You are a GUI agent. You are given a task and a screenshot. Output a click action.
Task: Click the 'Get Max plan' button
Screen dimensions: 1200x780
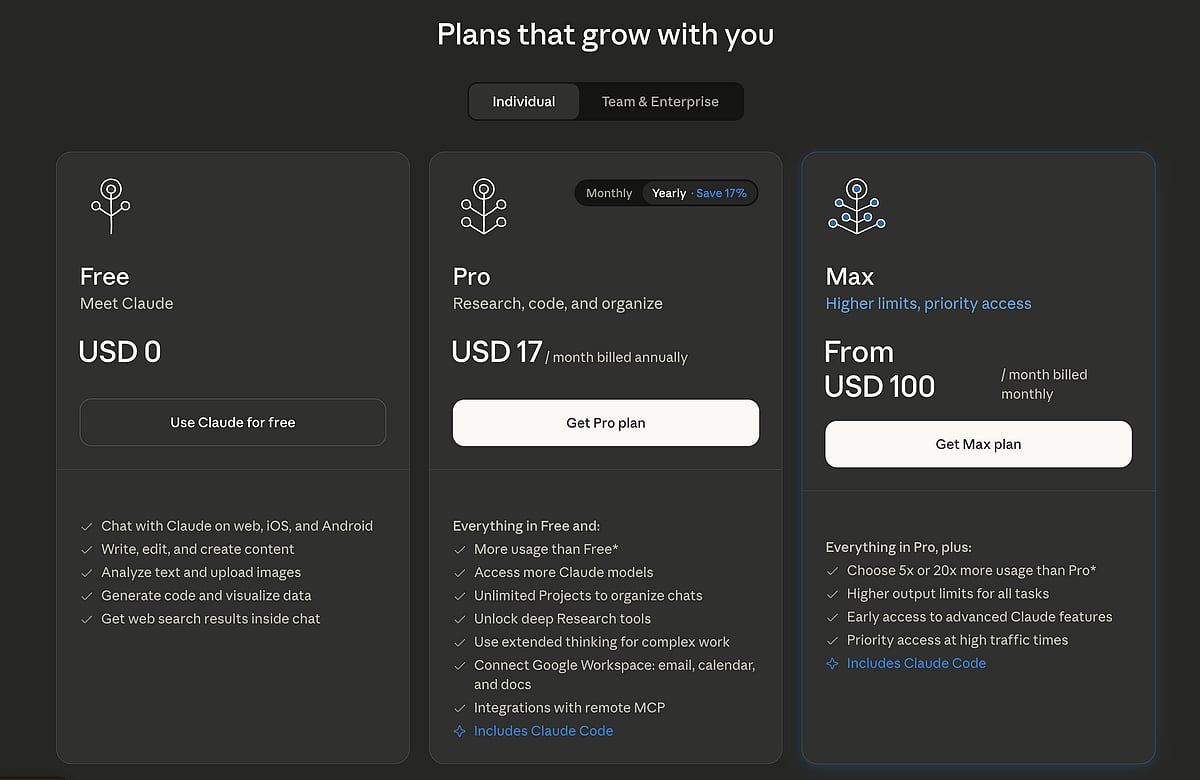(x=978, y=444)
